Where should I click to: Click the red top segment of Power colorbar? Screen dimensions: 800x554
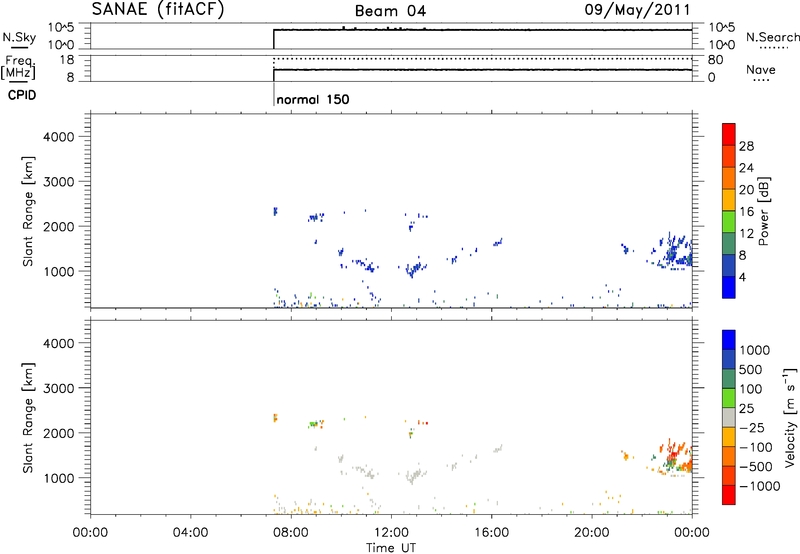[x=729, y=134]
